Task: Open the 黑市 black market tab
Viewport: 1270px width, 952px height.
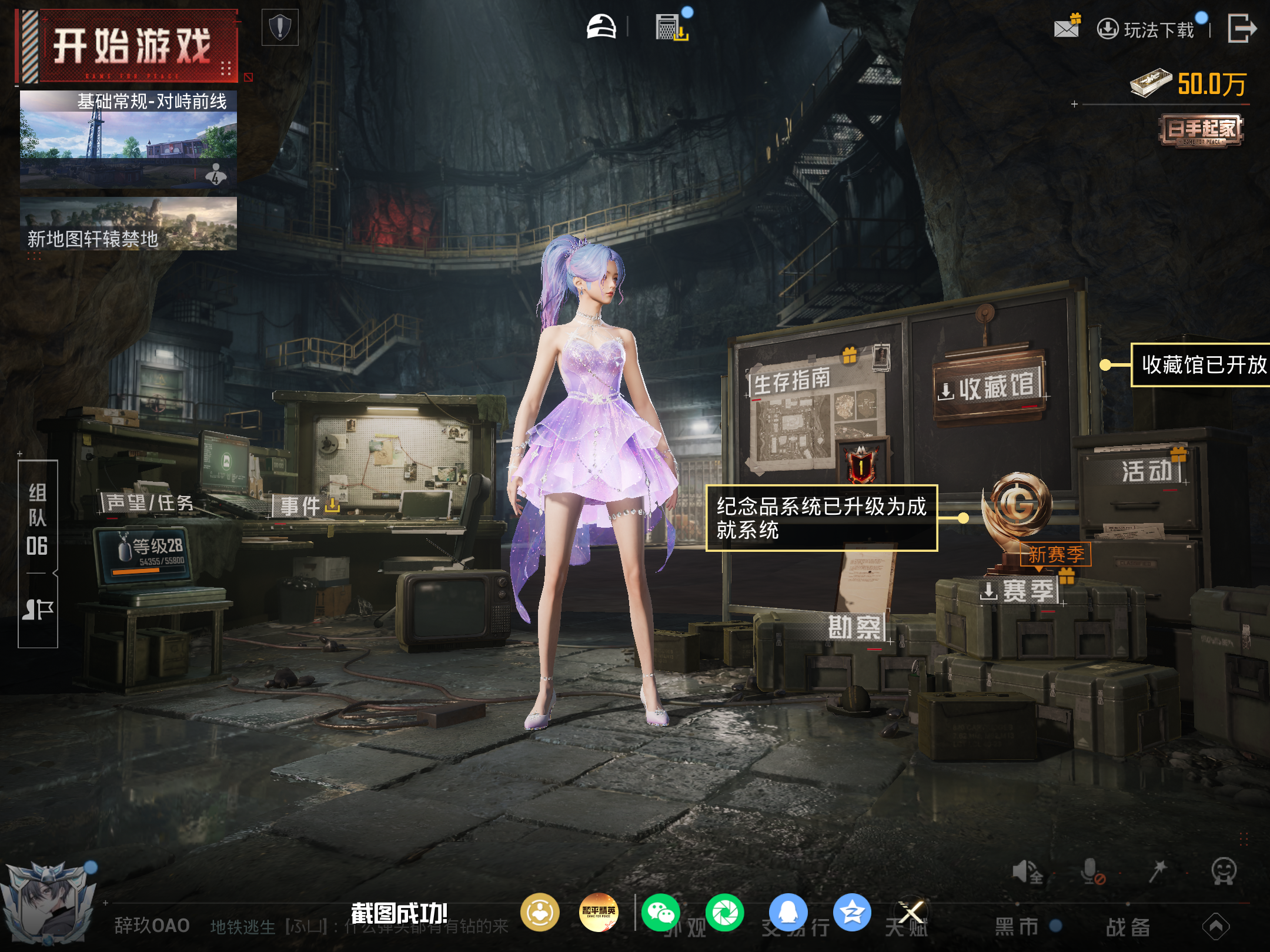Action: pos(1016,927)
